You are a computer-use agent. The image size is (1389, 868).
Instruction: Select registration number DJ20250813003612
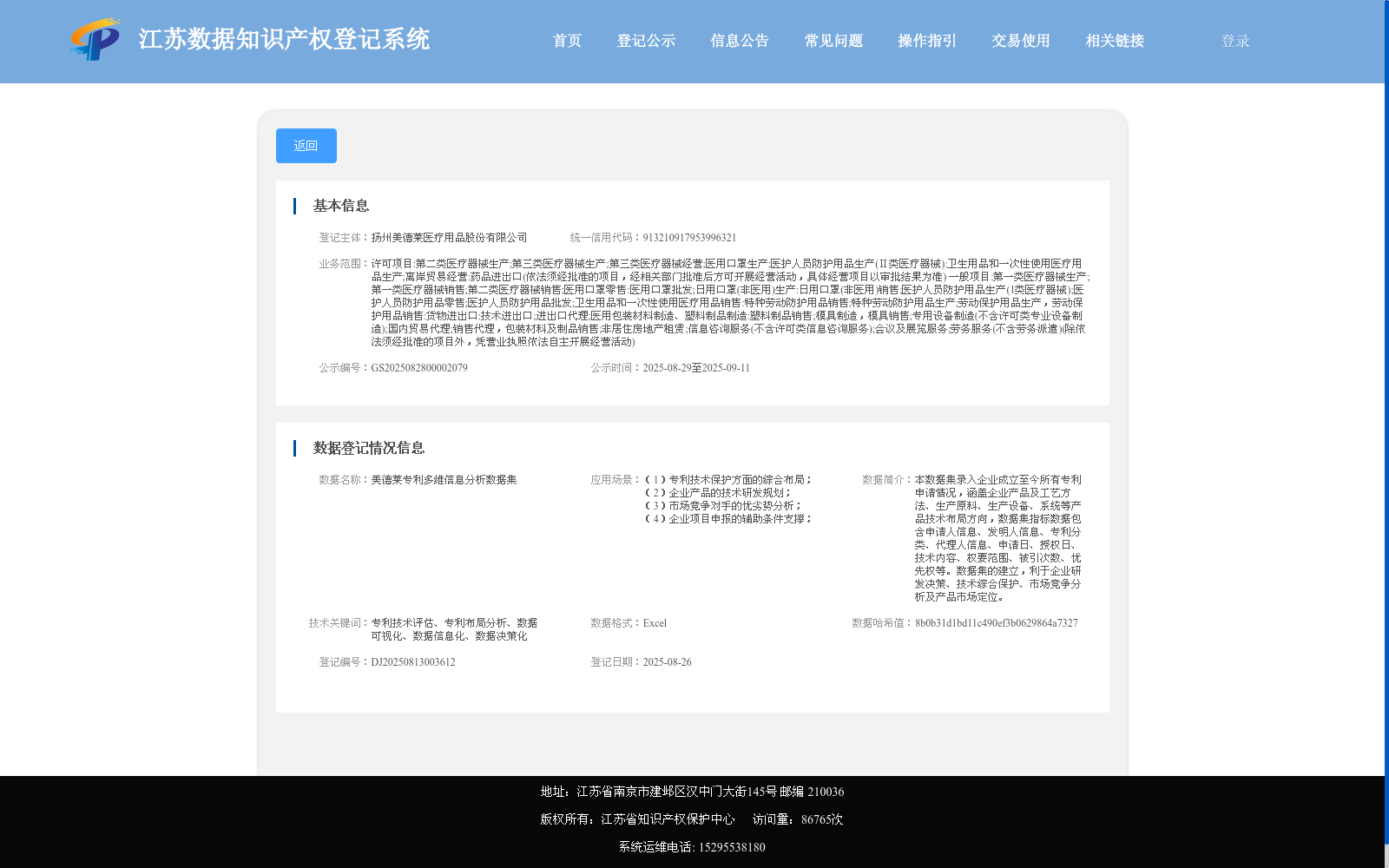click(413, 662)
